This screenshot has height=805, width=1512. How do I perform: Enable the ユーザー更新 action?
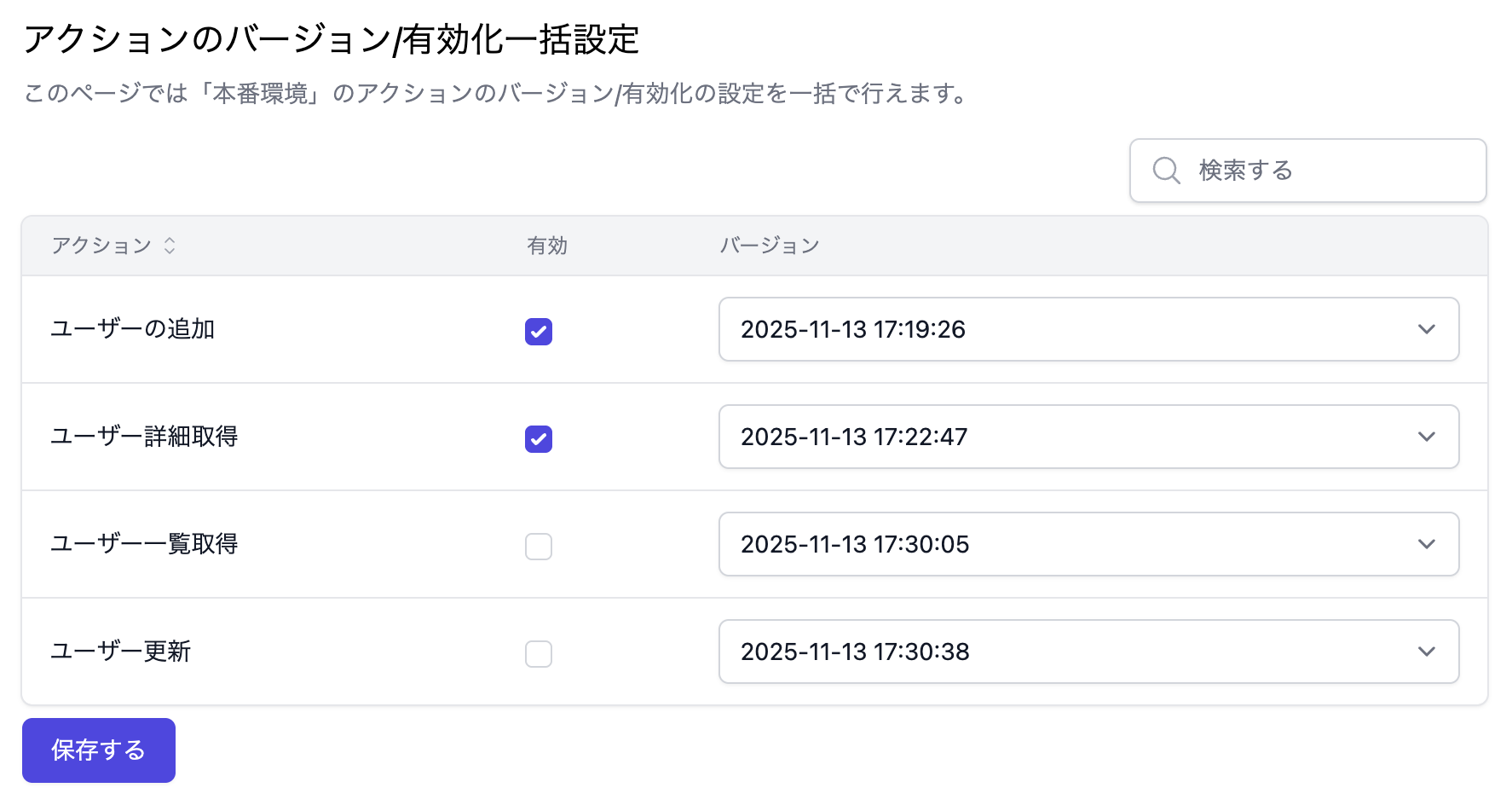[x=539, y=654]
